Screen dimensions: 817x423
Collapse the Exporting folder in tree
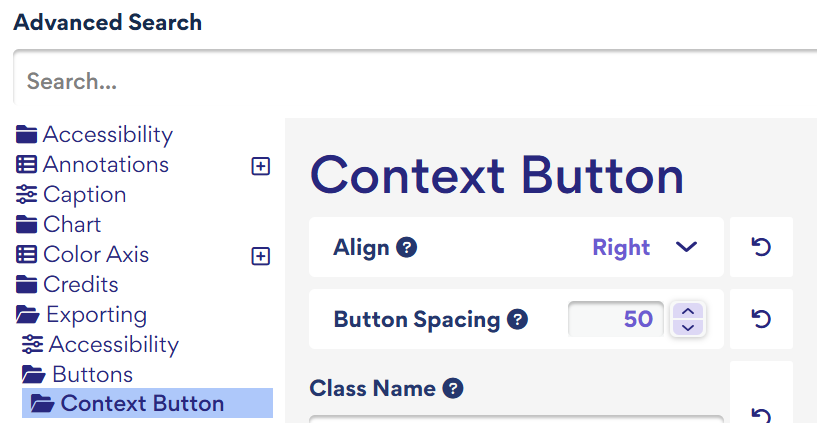(x=81, y=315)
